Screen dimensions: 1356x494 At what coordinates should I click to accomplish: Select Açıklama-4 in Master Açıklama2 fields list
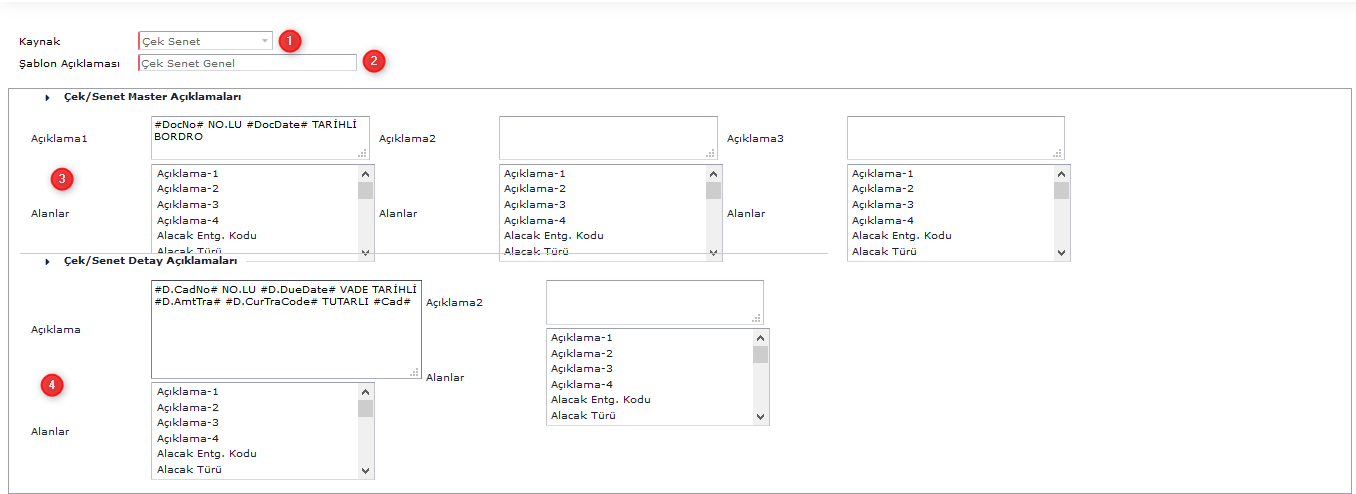pos(534,220)
